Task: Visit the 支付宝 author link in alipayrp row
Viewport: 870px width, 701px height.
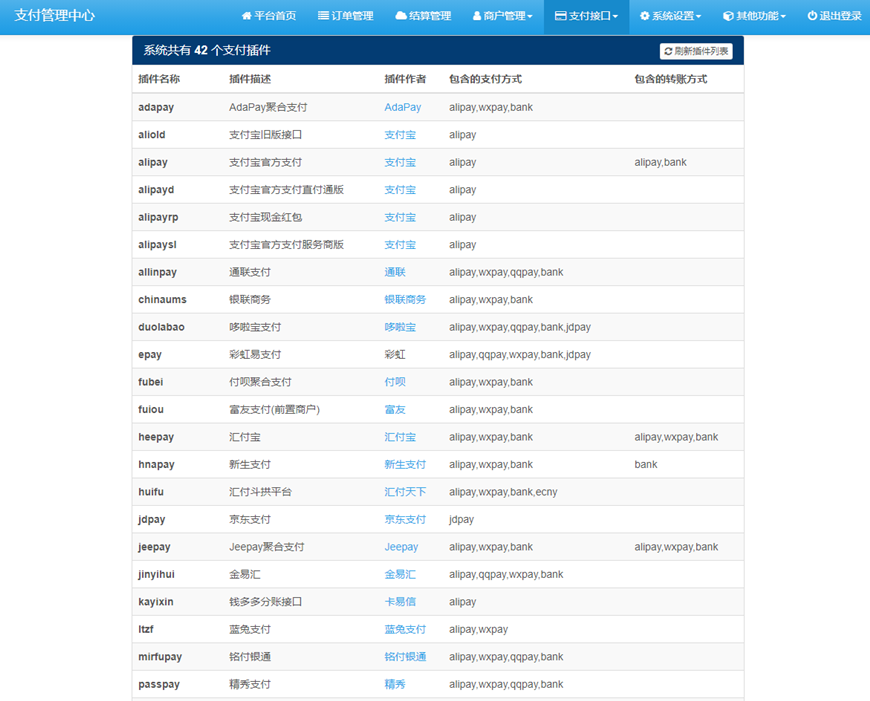Action: [400, 217]
